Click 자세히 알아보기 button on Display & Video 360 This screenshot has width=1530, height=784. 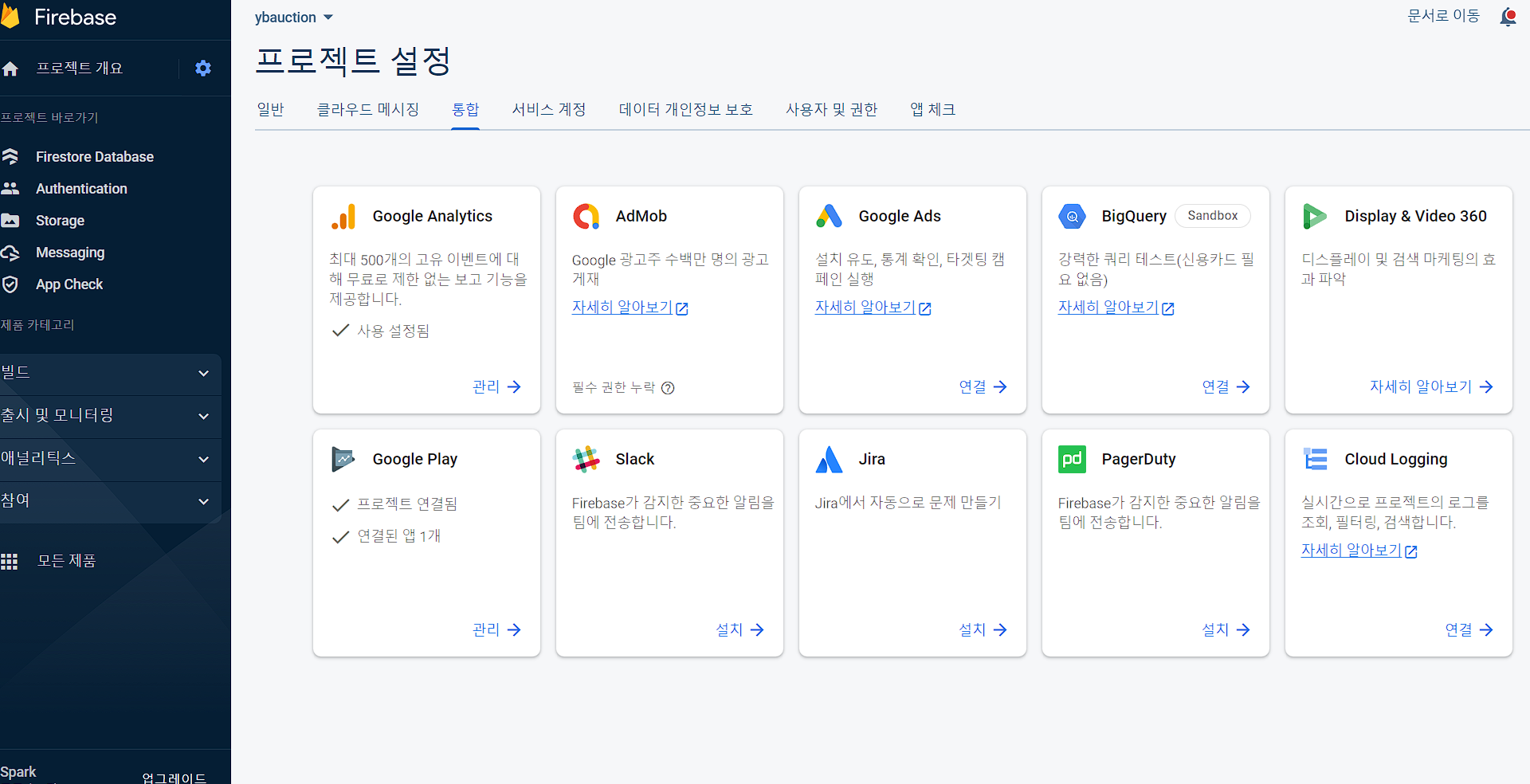click(1431, 386)
